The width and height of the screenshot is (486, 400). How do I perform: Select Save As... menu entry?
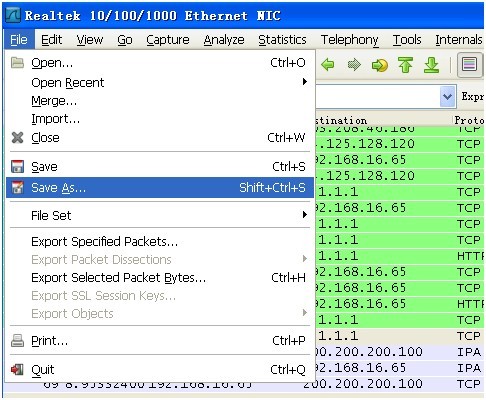tap(160, 188)
